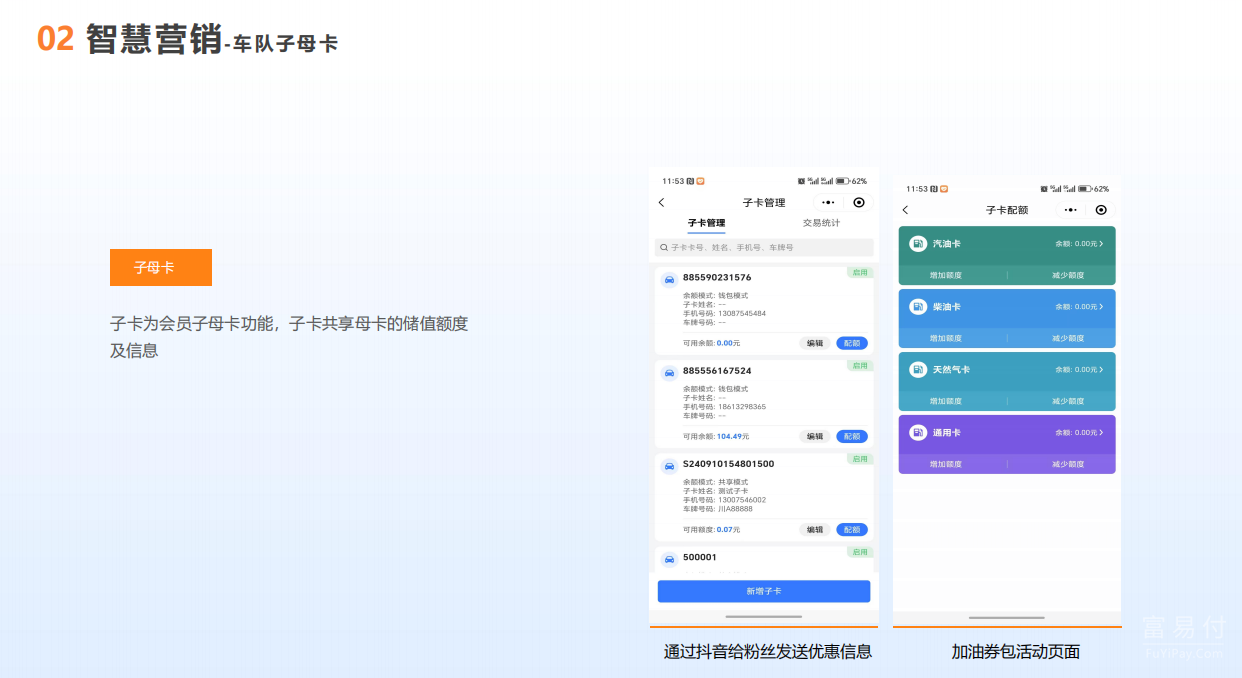Click 减少额度 on the 通用卡
Viewport: 1242px width, 678px height.
1068,464
